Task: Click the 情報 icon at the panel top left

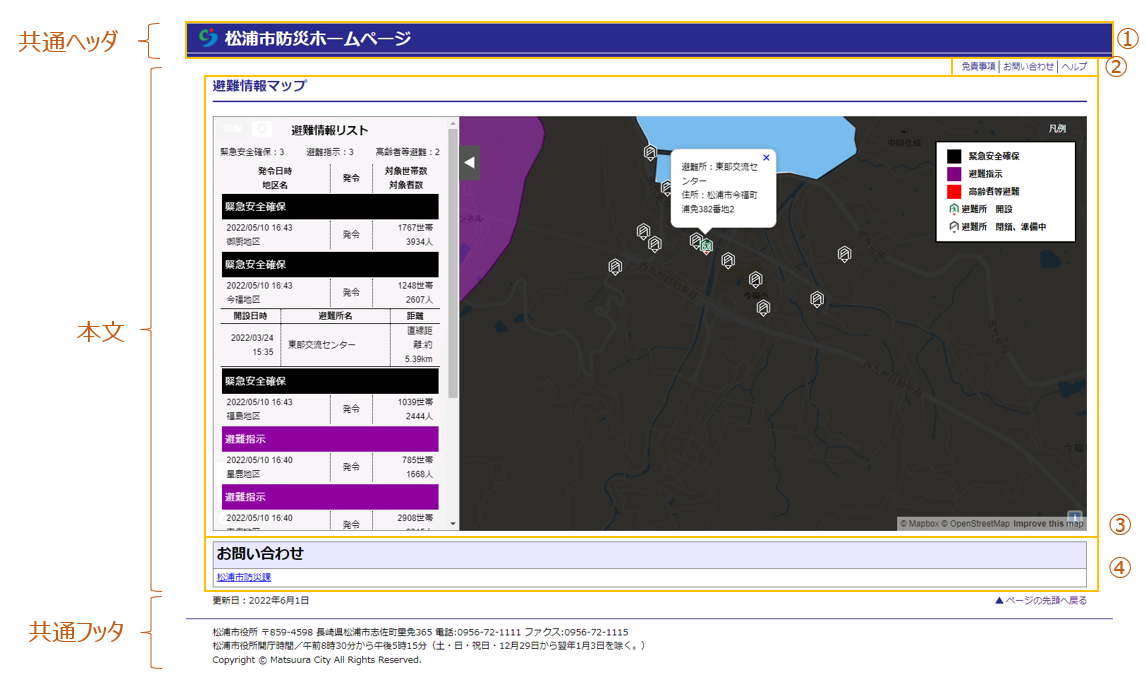Action: pos(232,128)
